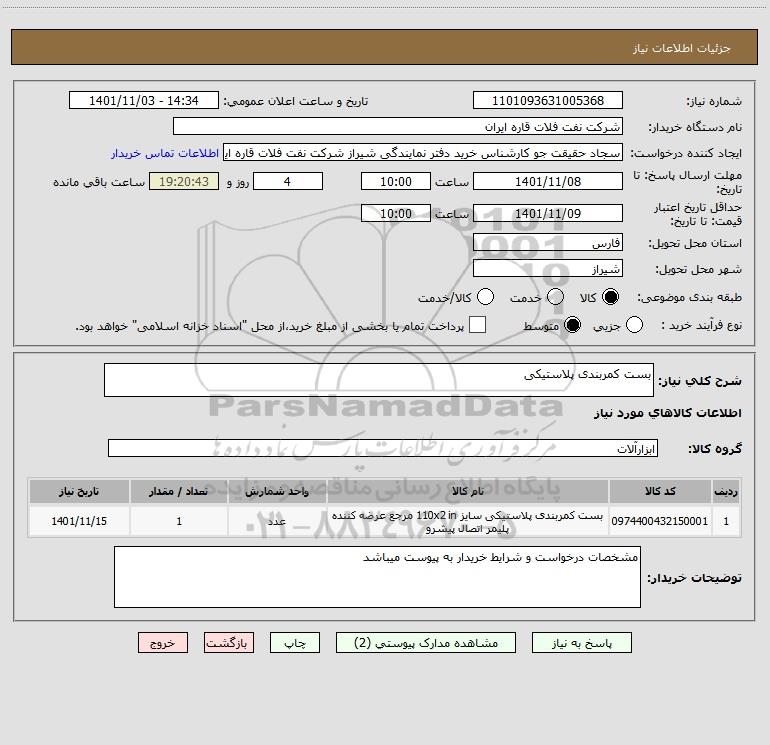Image resolution: width=770 pixels, height=745 pixels.
Task: Click the price validity date 1401/11/09
Action: pyautogui.click(x=548, y=214)
